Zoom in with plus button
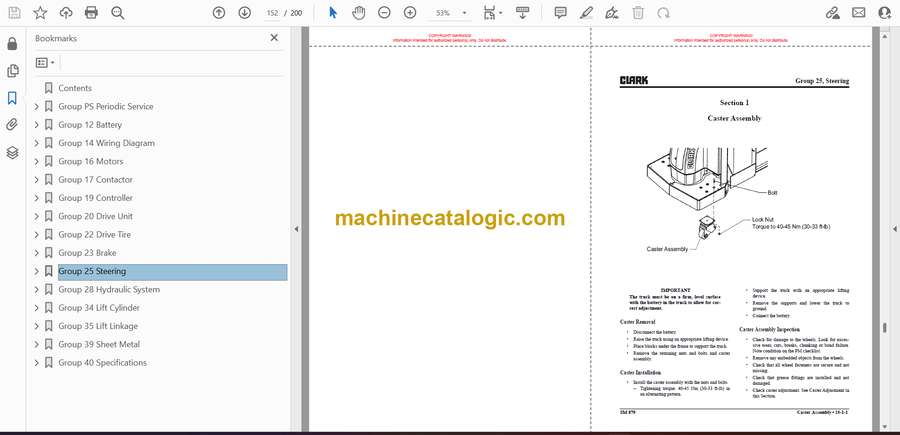Viewport: 900px width, 435px height. click(410, 13)
